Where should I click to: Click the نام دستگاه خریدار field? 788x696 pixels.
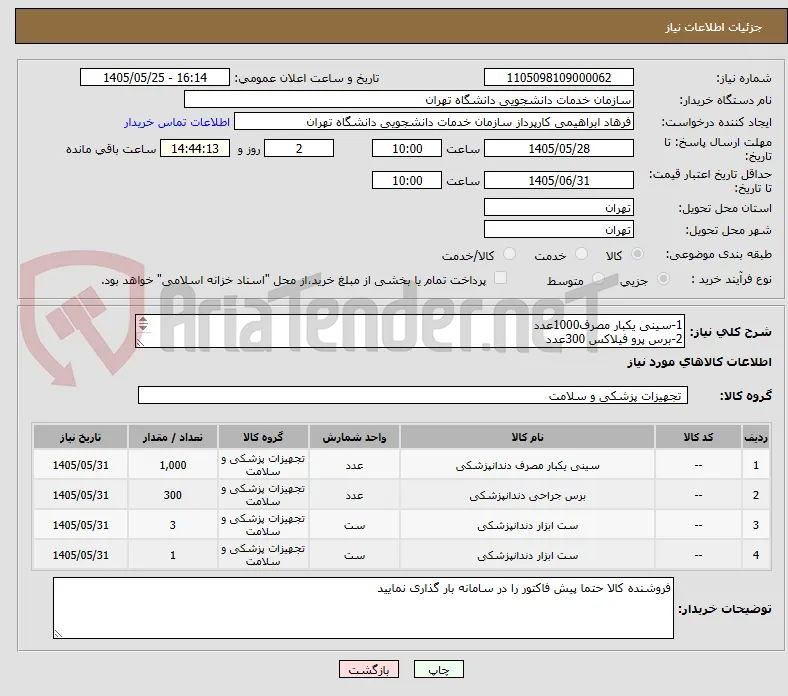[x=409, y=100]
